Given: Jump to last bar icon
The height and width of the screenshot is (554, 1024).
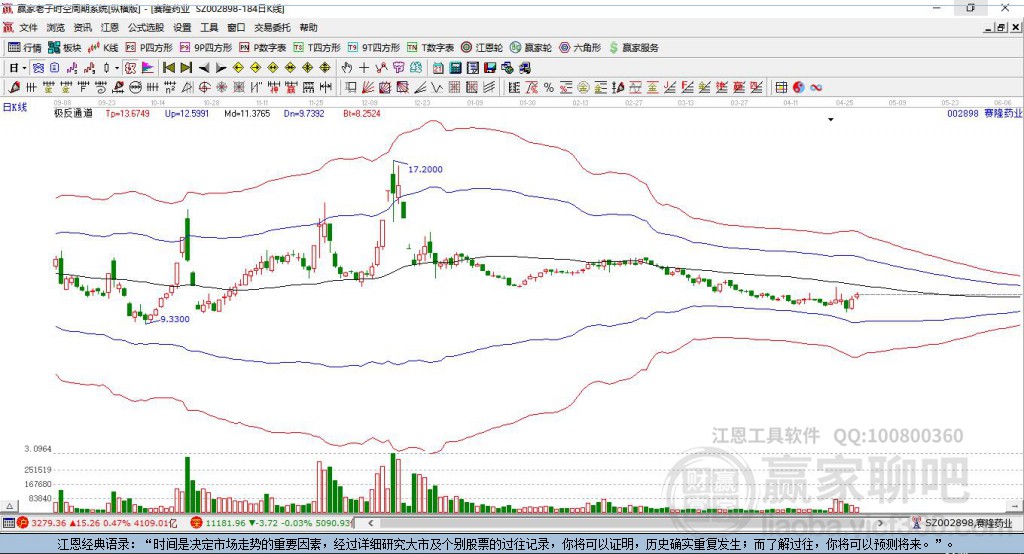Looking at the screenshot, I should tap(186, 68).
